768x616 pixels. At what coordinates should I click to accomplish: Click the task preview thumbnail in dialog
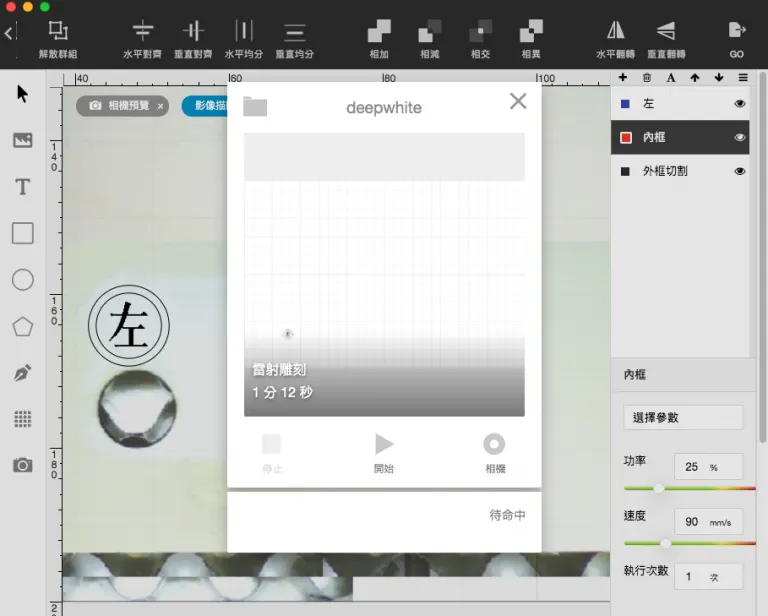[384, 274]
